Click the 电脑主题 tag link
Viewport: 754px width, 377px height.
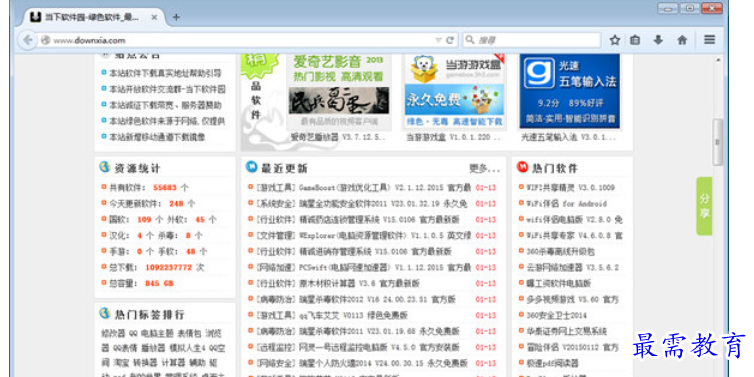coord(157,333)
